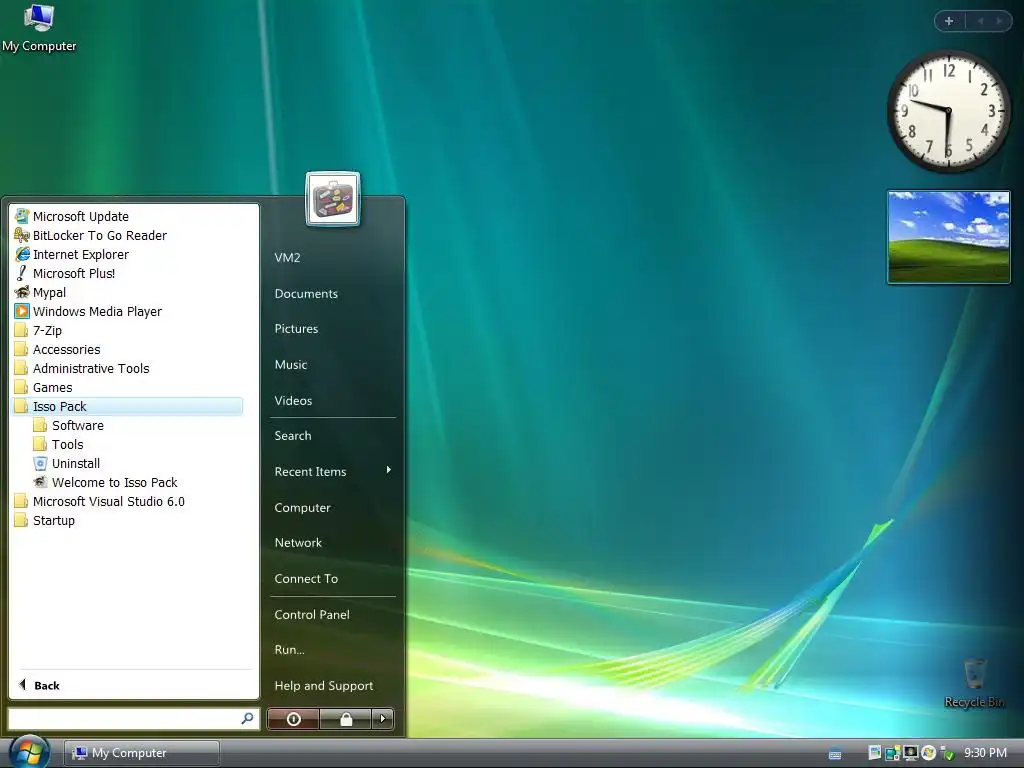Viewport: 1024px width, 768px height.
Task: Expand the Tools subfolder
Action: point(58,444)
